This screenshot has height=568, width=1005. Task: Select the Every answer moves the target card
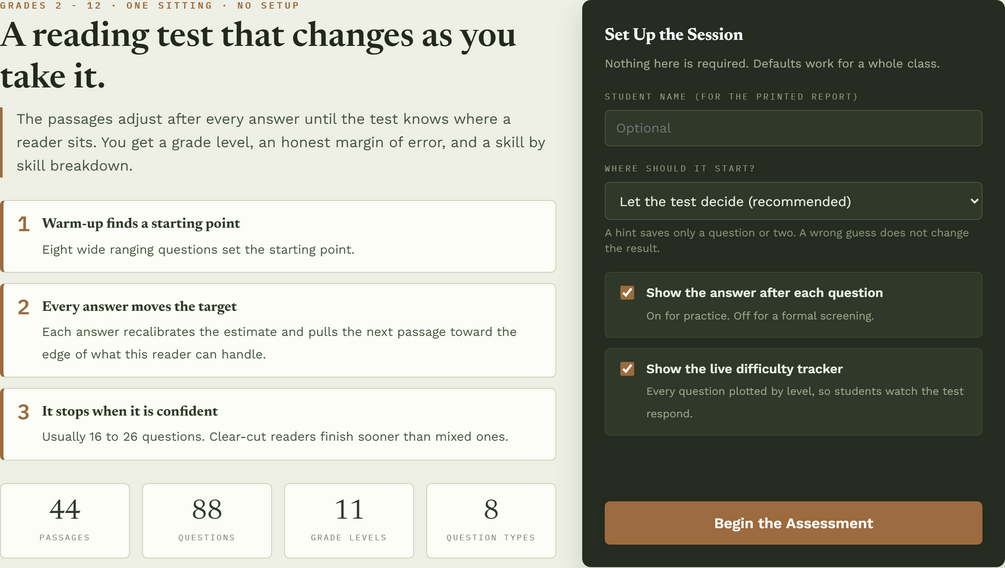278,330
